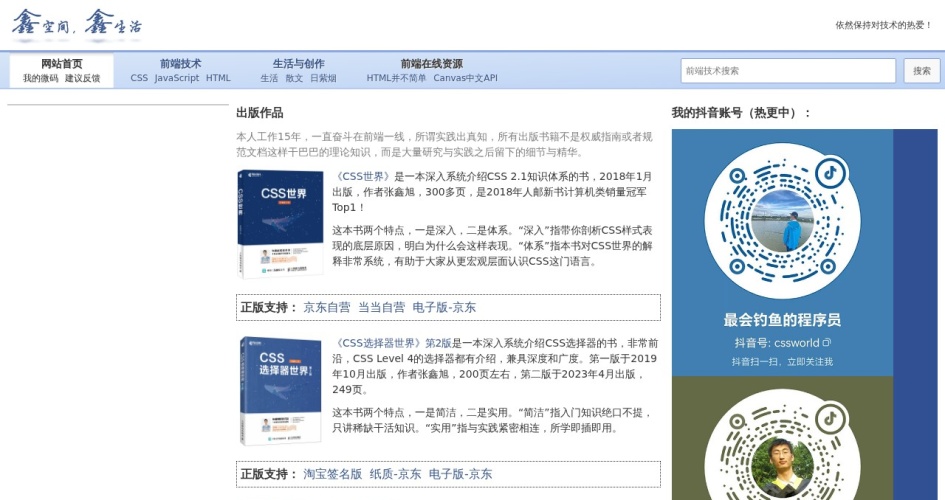
Task: Focus the 前端技术搜索 search field
Action: point(787,71)
